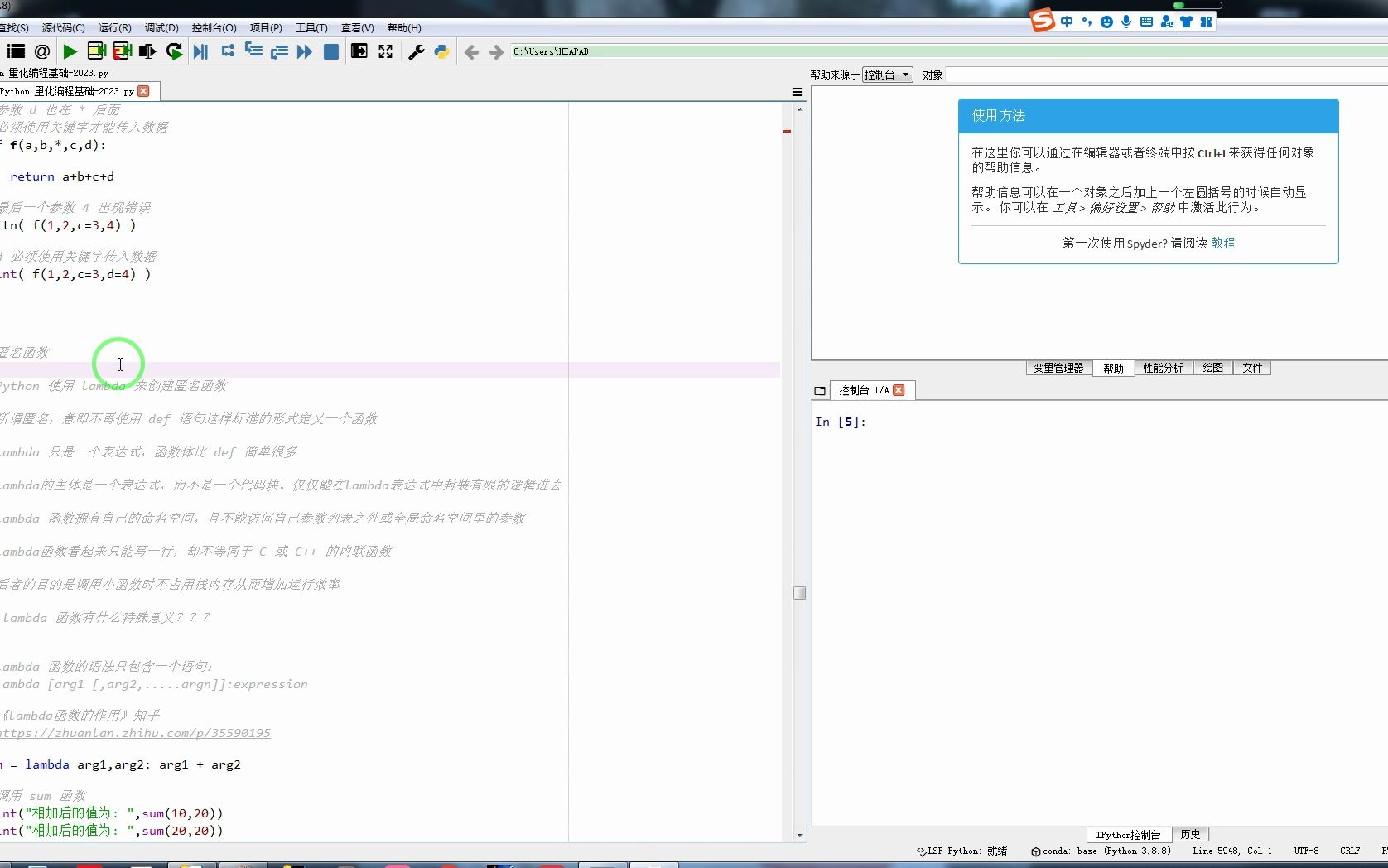Open the 项目(P) menu
1388x868 pixels.
pyautogui.click(x=266, y=27)
